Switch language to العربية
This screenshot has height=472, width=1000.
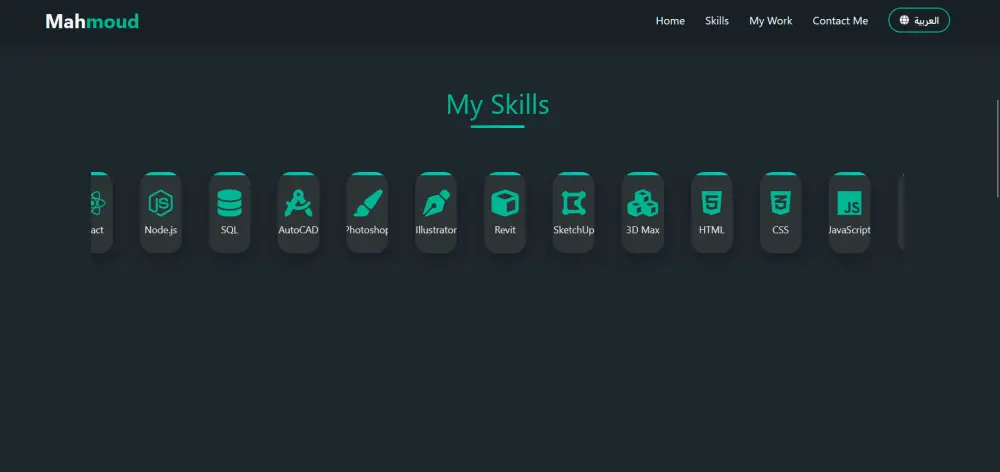click(x=919, y=20)
